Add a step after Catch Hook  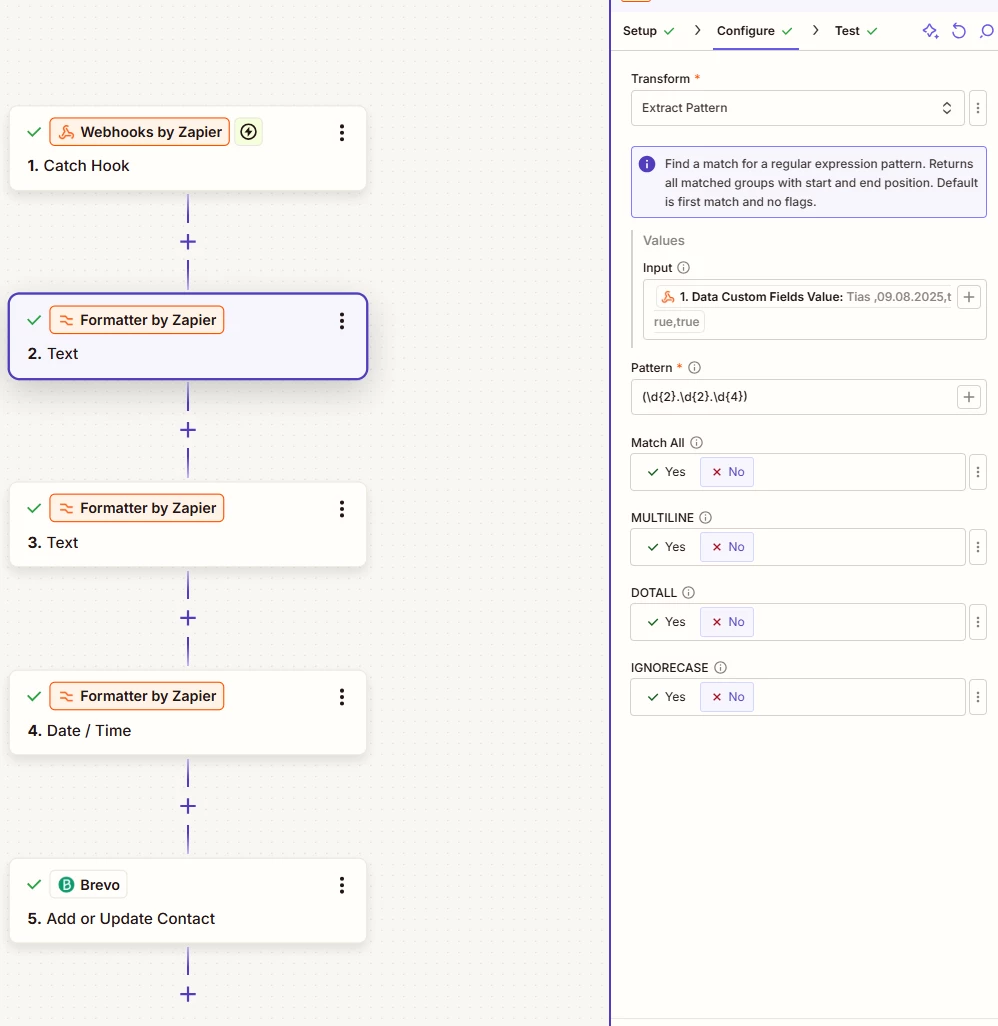pyautogui.click(x=188, y=242)
